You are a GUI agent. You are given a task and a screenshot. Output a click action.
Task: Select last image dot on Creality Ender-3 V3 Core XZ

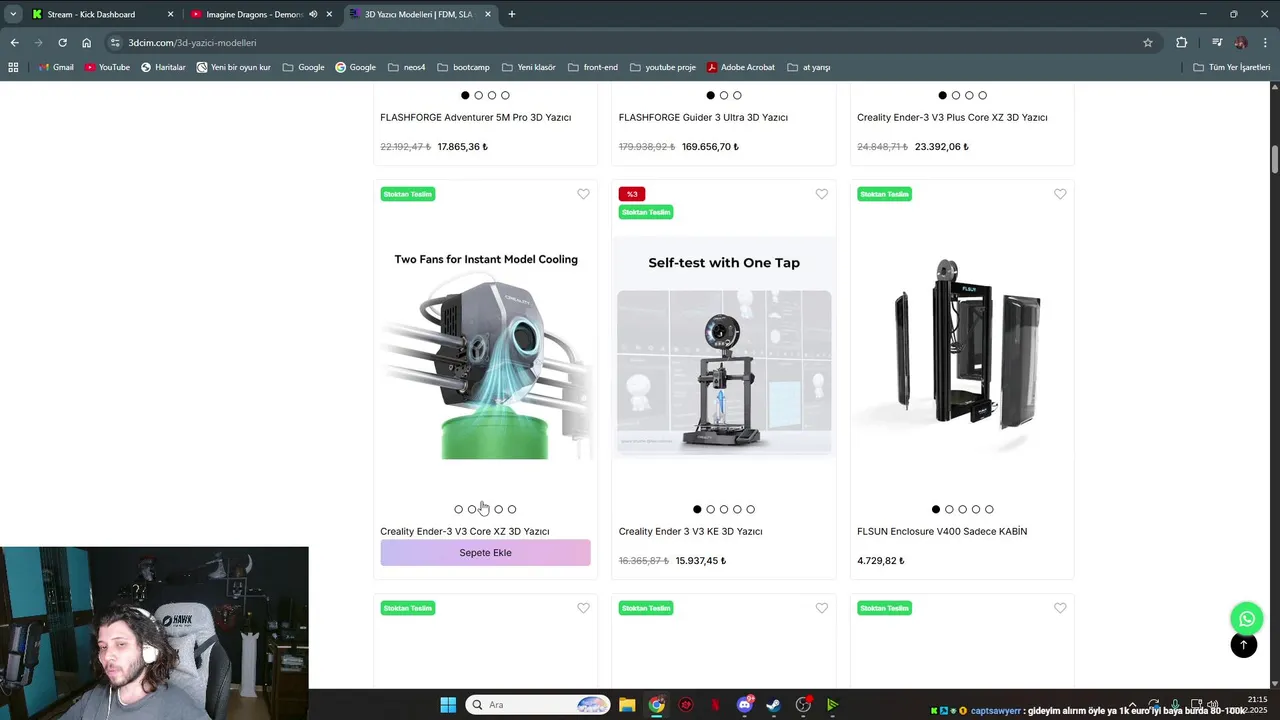512,509
